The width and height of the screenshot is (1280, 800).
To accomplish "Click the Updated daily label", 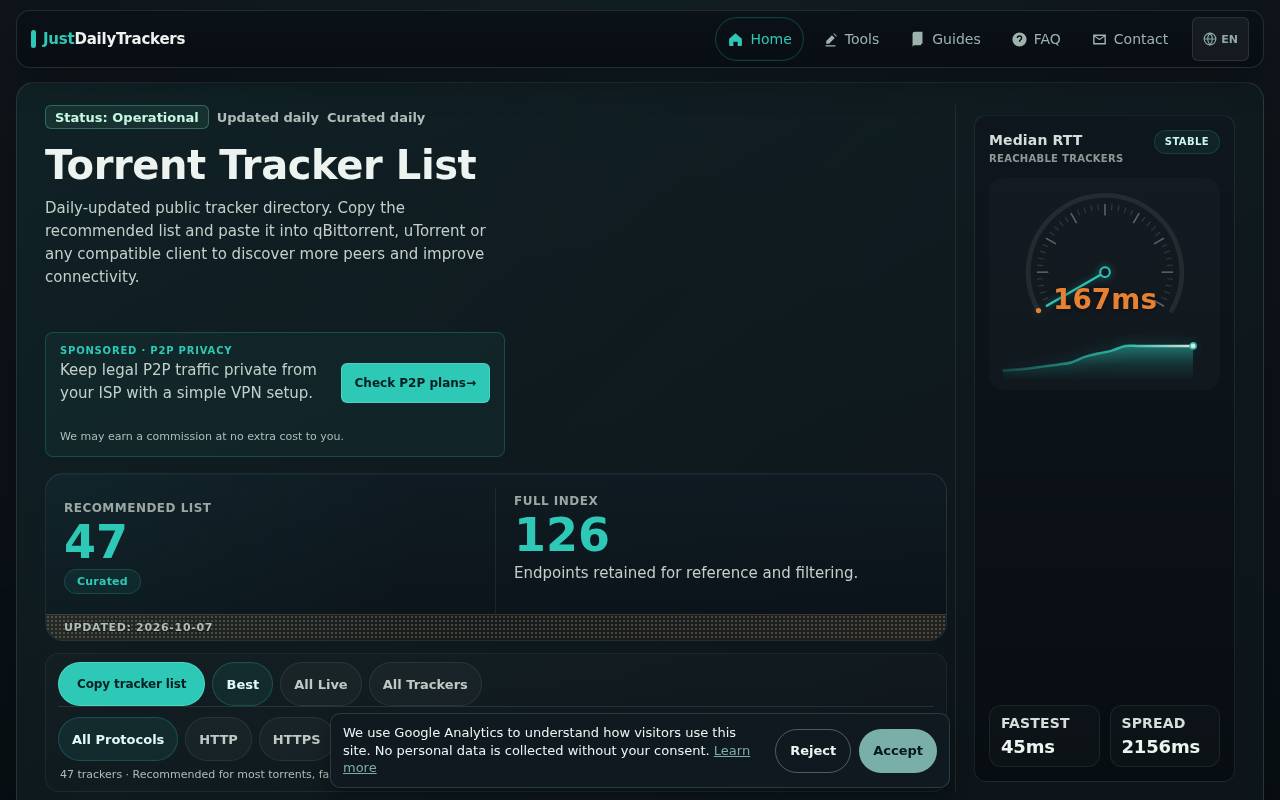I will pos(267,117).
